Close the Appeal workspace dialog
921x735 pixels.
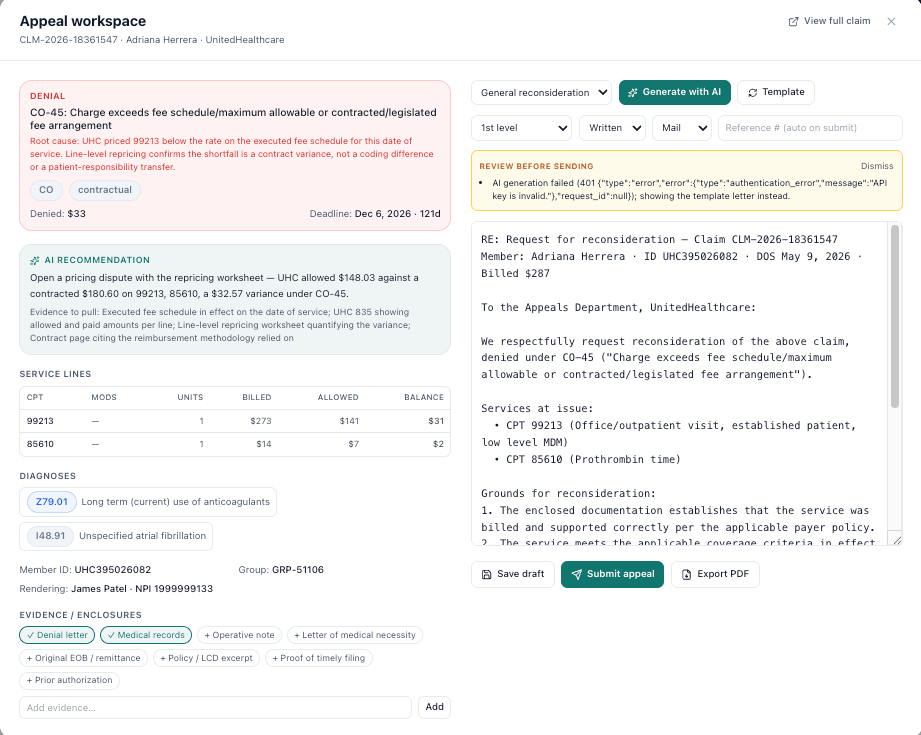coord(891,21)
